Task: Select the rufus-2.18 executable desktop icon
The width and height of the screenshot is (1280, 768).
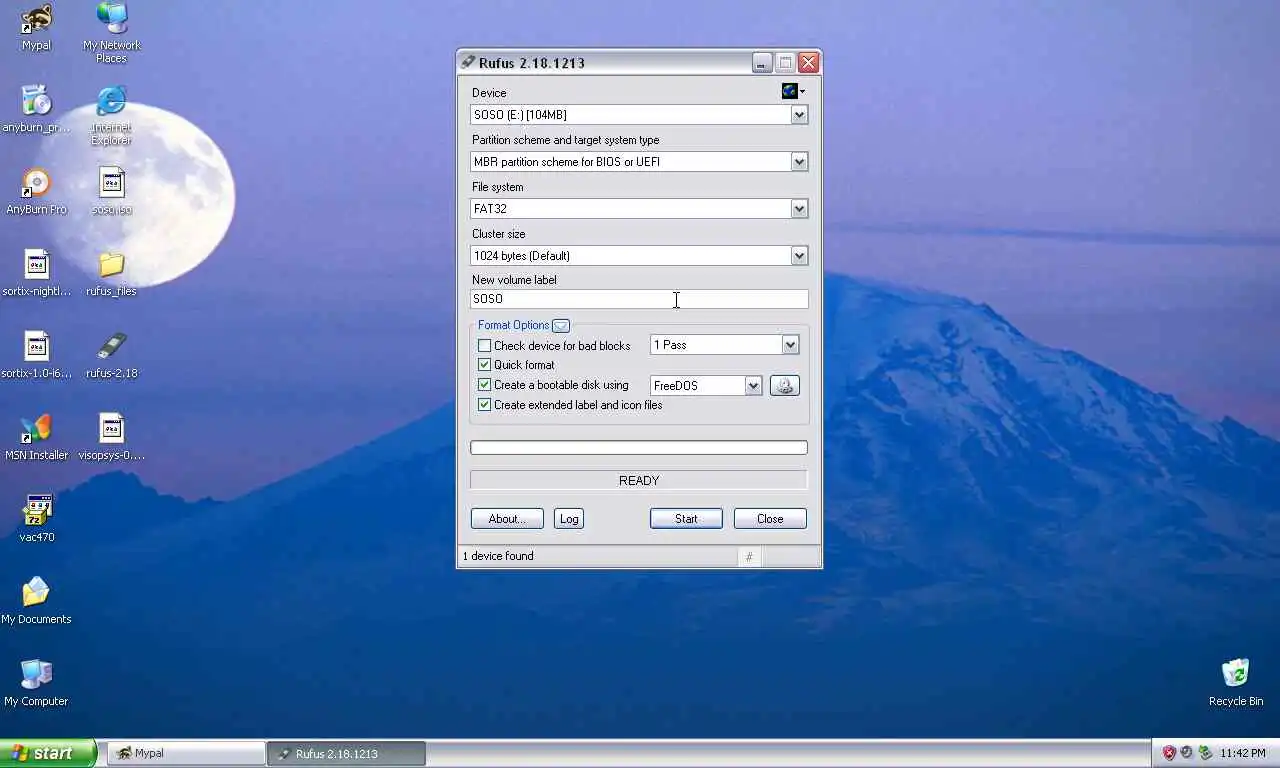Action: click(x=111, y=355)
